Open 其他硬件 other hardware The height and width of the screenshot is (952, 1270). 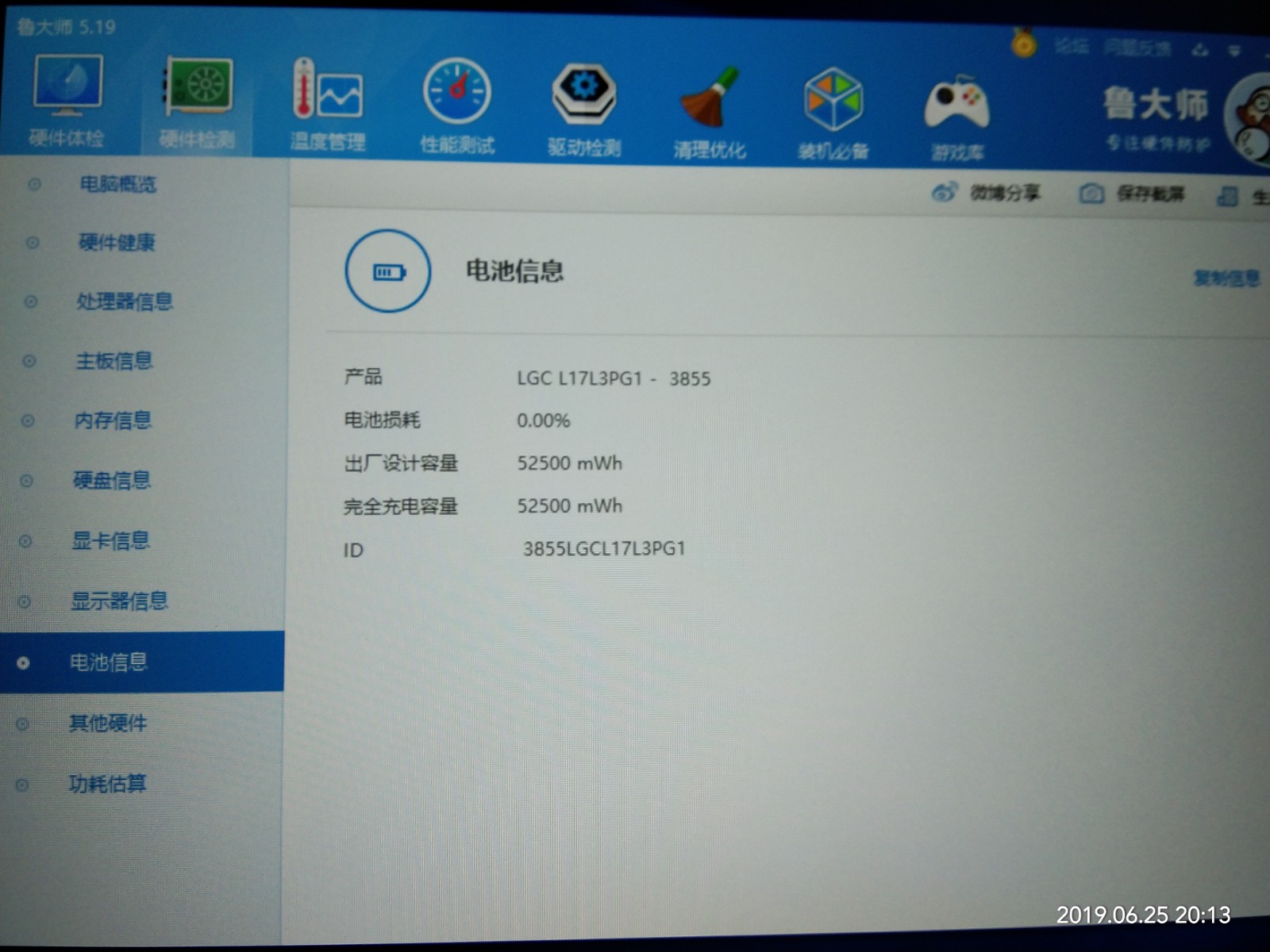pyautogui.click(x=108, y=723)
